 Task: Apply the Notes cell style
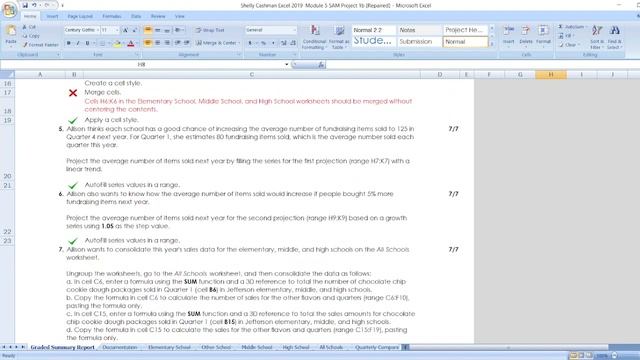[x=420, y=30]
